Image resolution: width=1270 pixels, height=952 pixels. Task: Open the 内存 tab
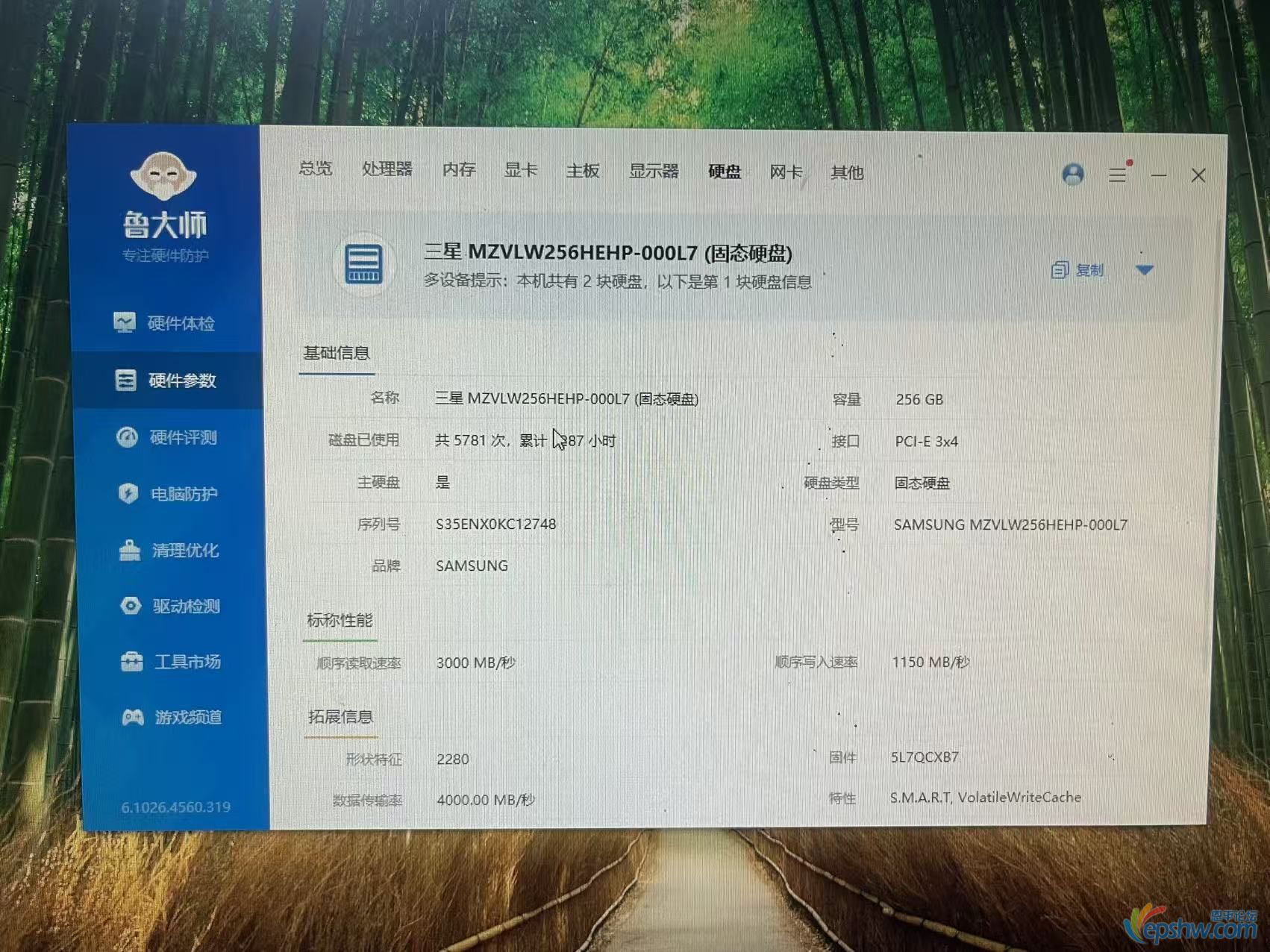click(x=459, y=170)
